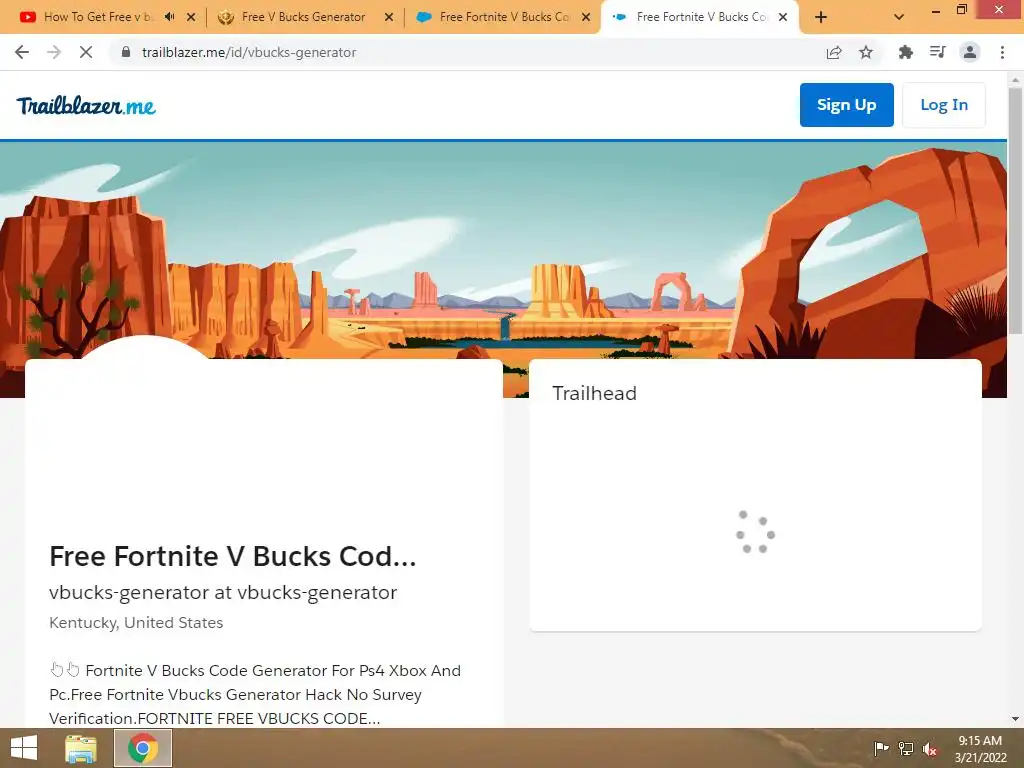Close the third Free Fortnite tab

coord(586,17)
